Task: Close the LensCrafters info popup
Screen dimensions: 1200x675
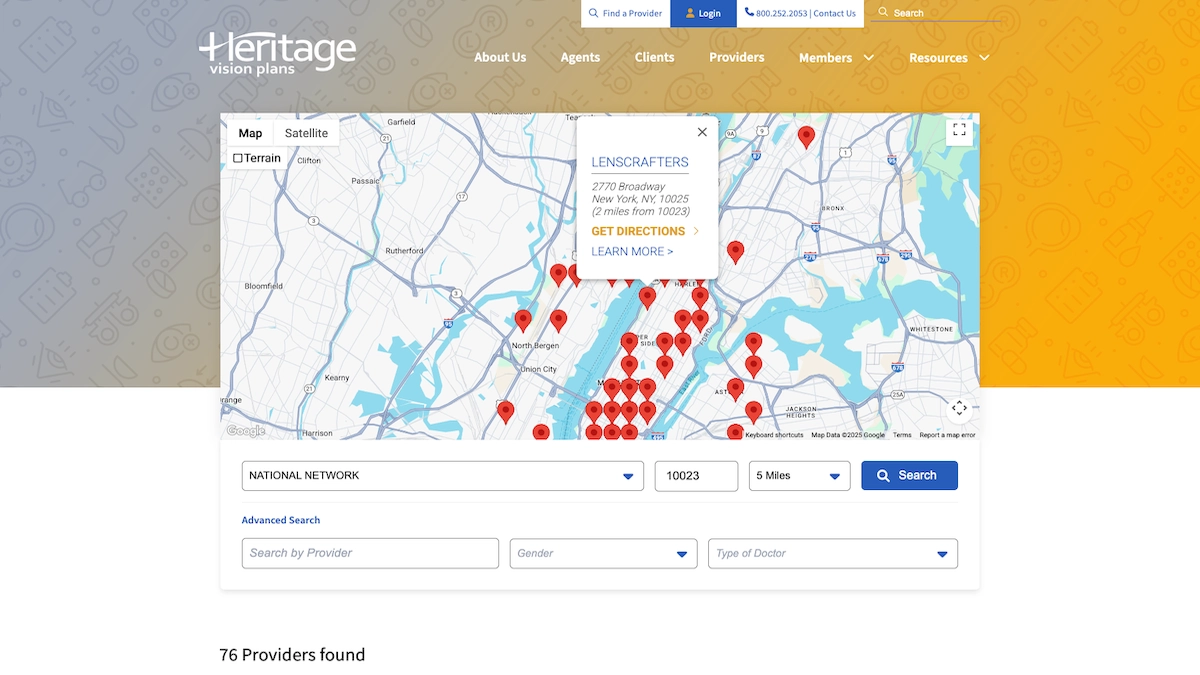Action: coord(702,132)
